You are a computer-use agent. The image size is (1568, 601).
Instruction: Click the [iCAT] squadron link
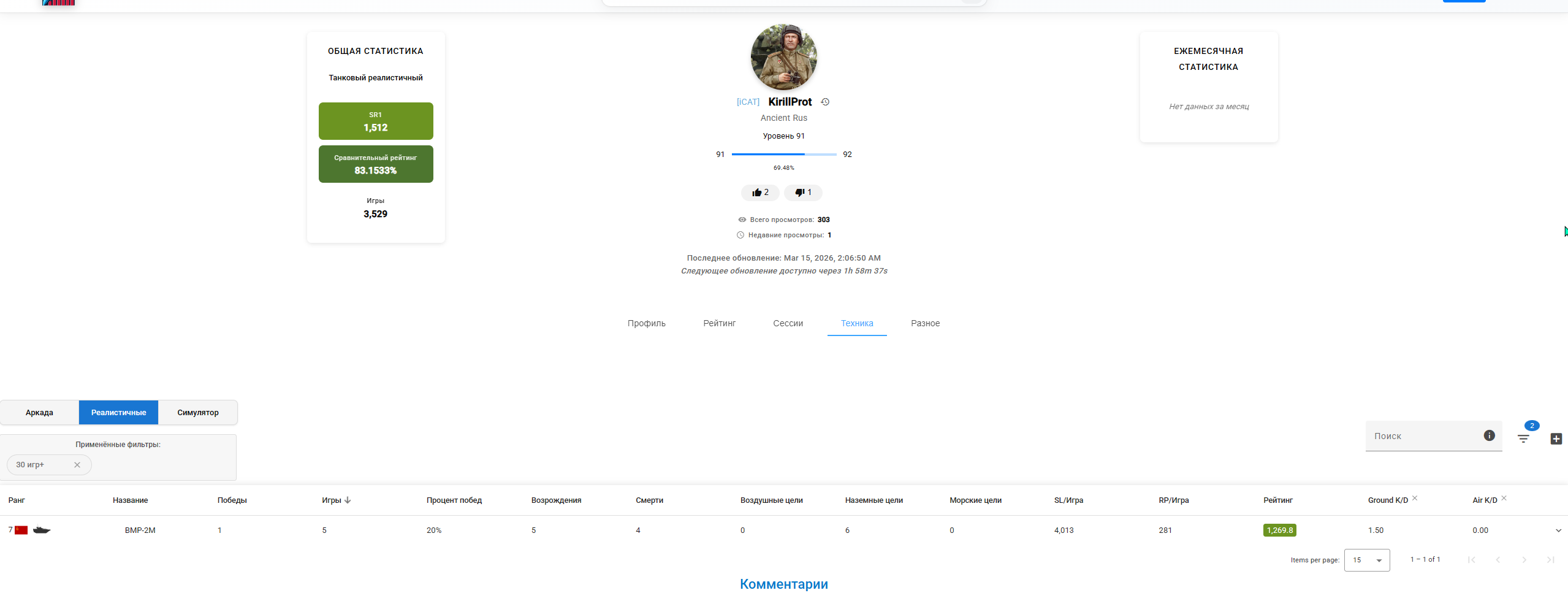click(748, 102)
